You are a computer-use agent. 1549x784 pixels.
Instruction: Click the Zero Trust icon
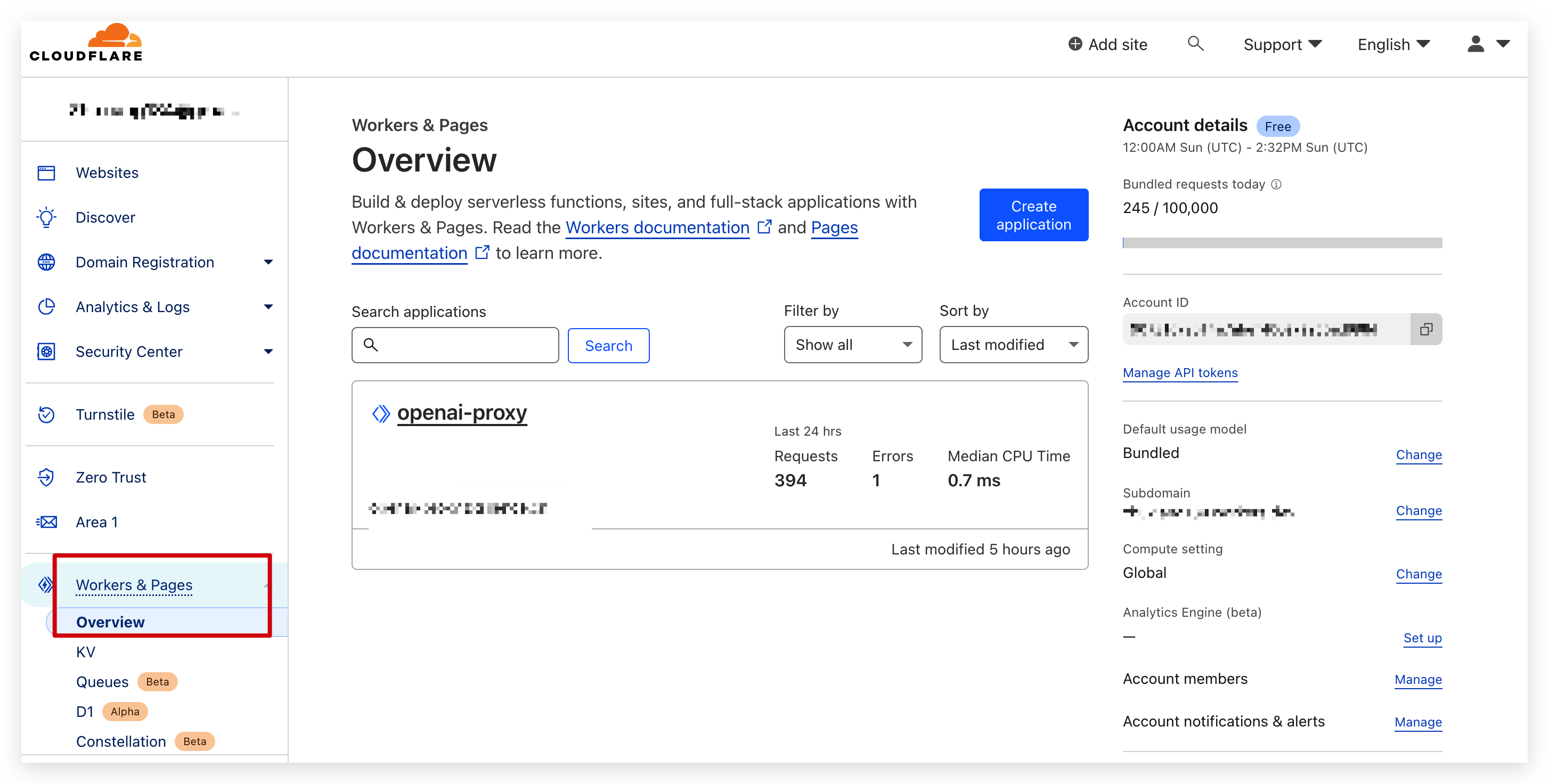[x=46, y=477]
